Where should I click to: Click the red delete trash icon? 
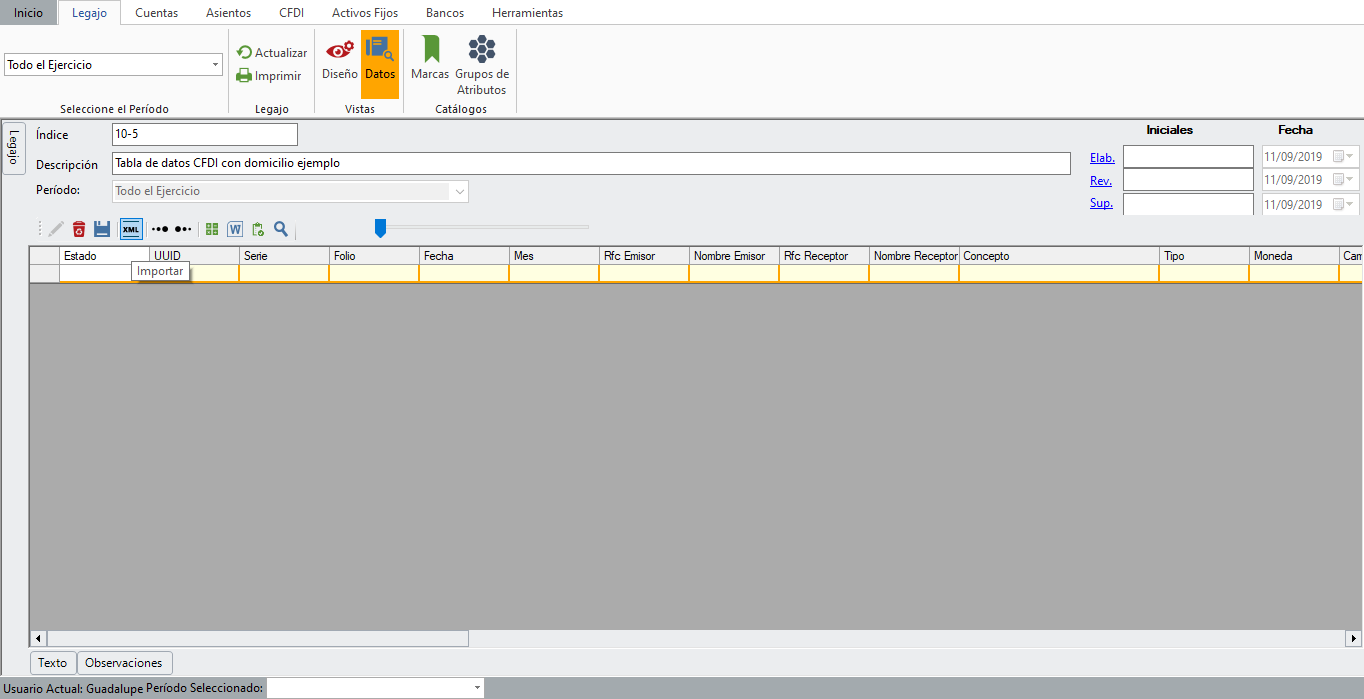(79, 229)
